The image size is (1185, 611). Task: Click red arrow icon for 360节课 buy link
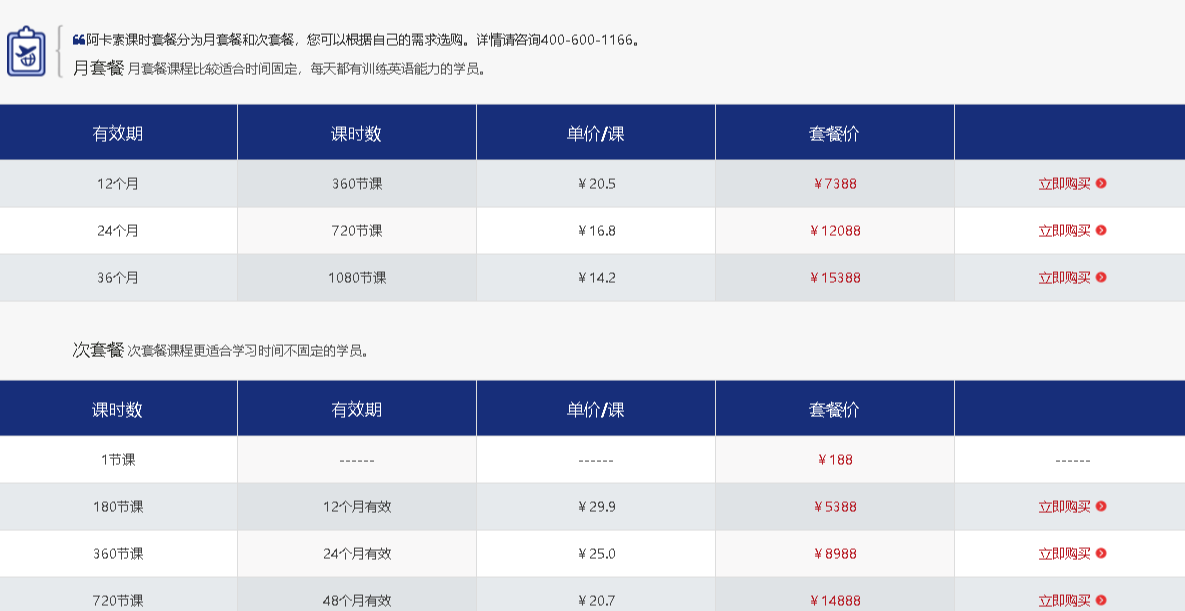pos(1101,554)
